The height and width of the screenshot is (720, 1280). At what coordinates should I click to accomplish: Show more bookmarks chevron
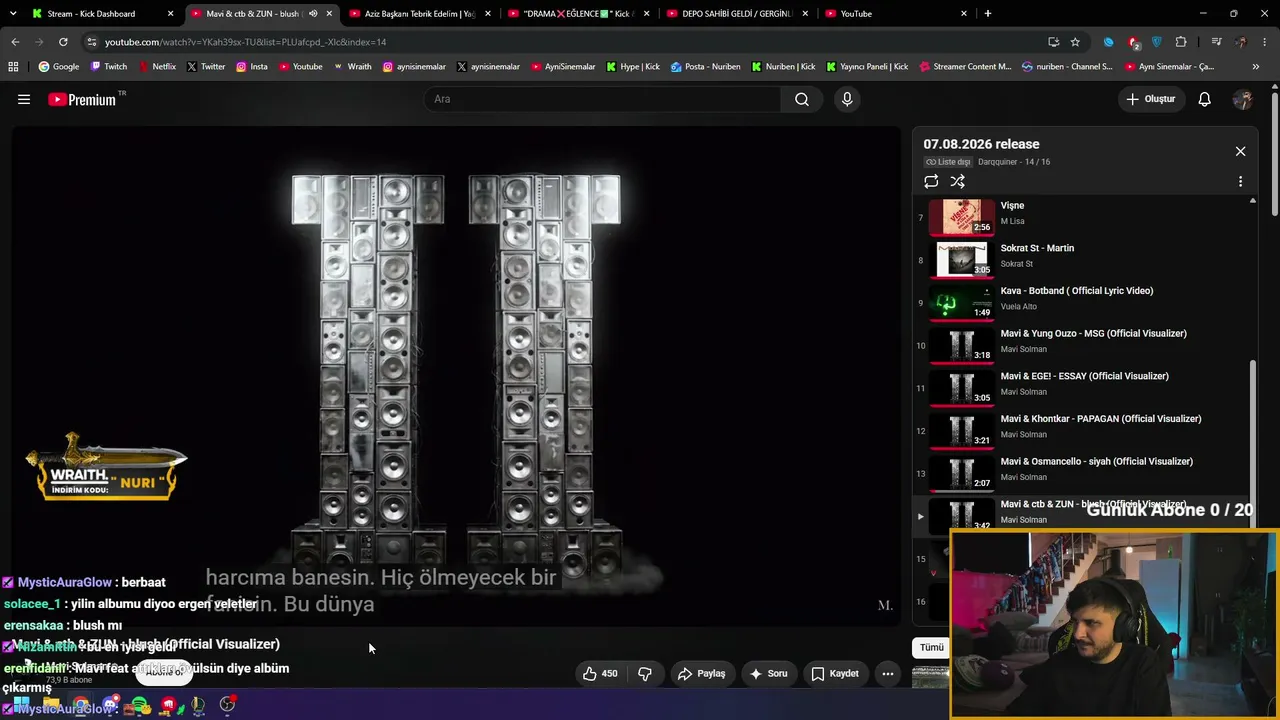(1256, 67)
